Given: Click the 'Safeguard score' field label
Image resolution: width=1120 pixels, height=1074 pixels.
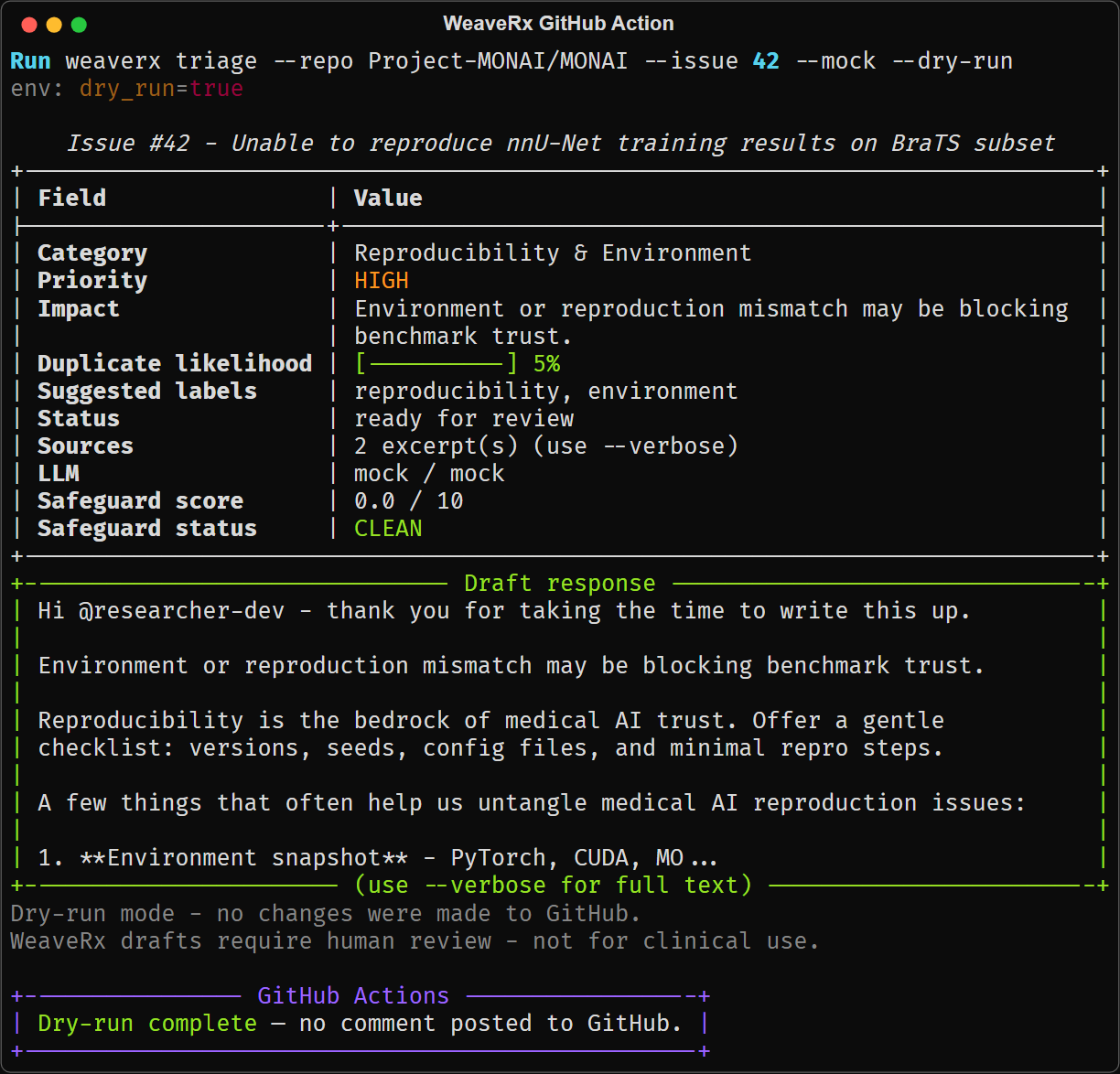Looking at the screenshot, I should point(140,500).
